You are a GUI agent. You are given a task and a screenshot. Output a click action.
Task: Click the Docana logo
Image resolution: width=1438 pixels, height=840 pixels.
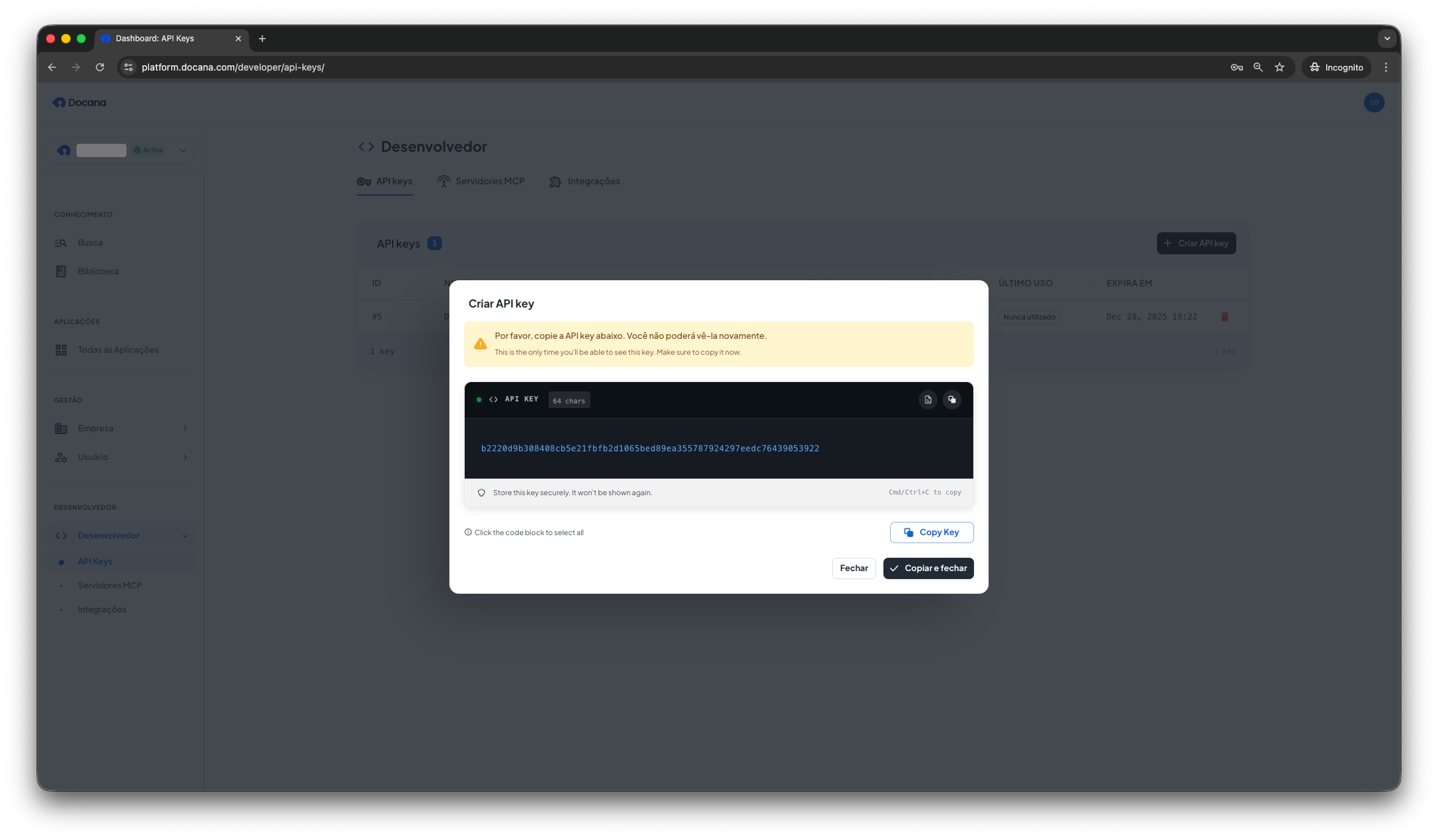79,103
